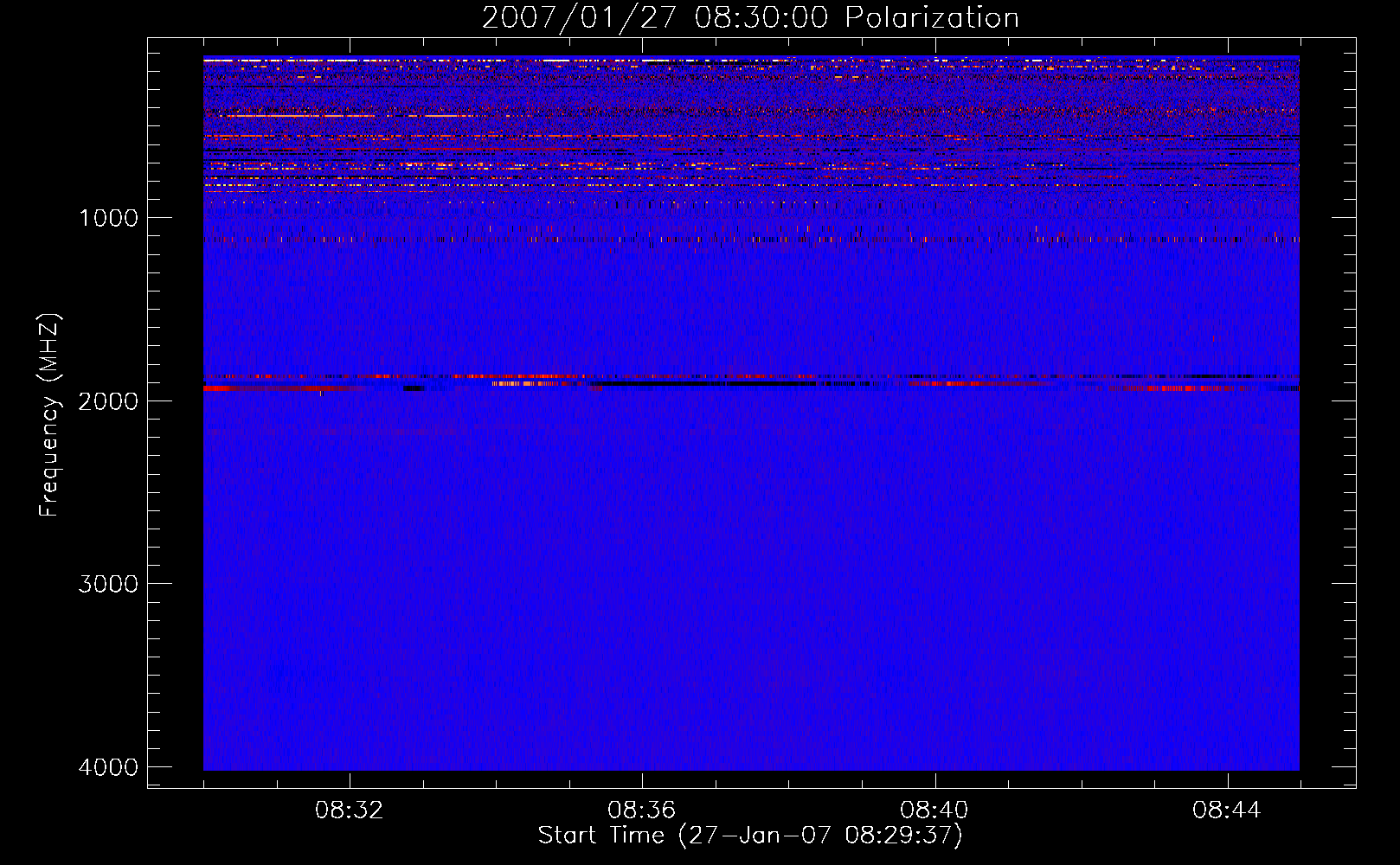Click the 08:44 time tick label
The image size is (1400, 865).
pyautogui.click(x=1227, y=811)
